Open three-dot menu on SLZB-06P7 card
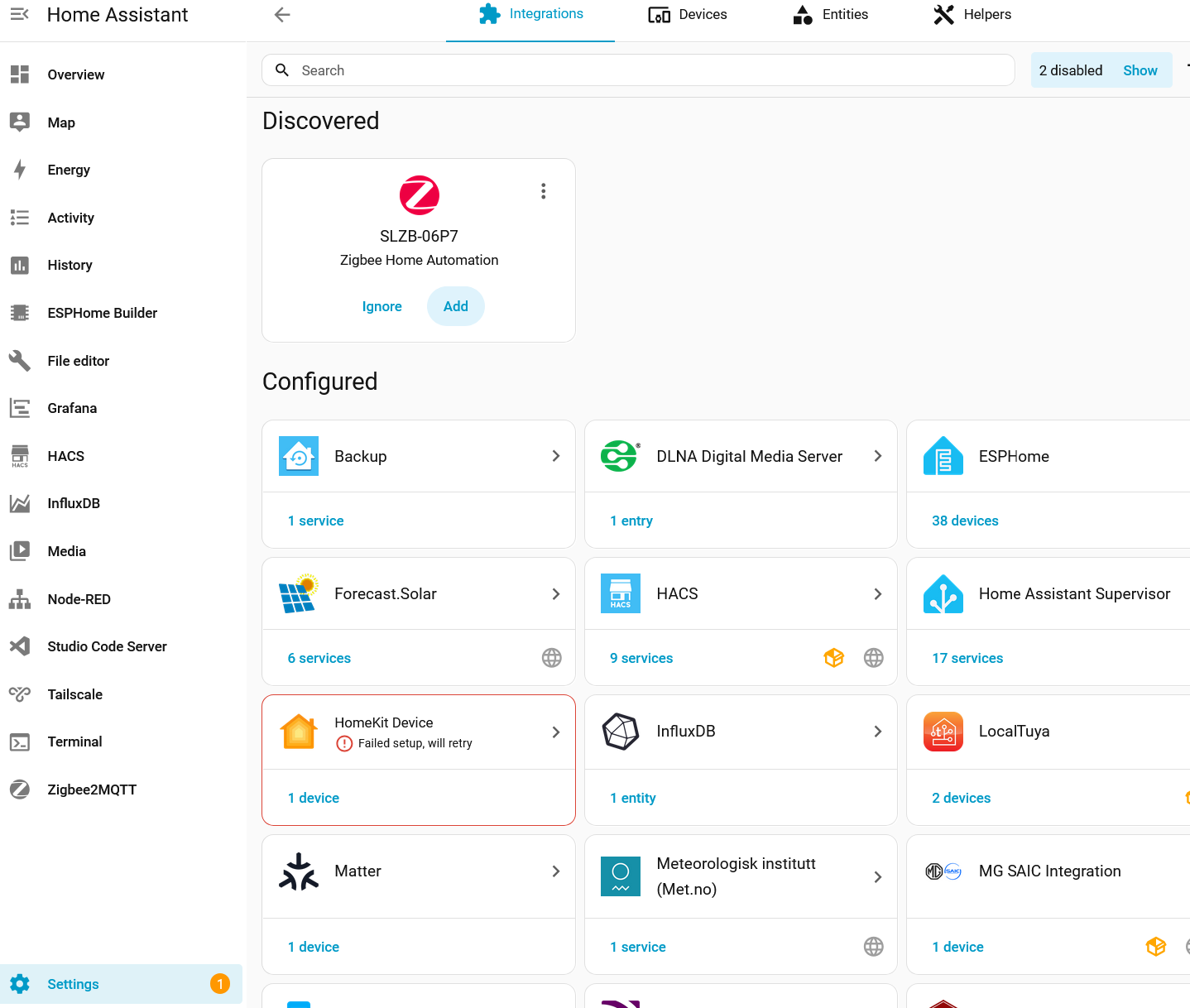Viewport: 1190px width, 1008px height. [544, 191]
